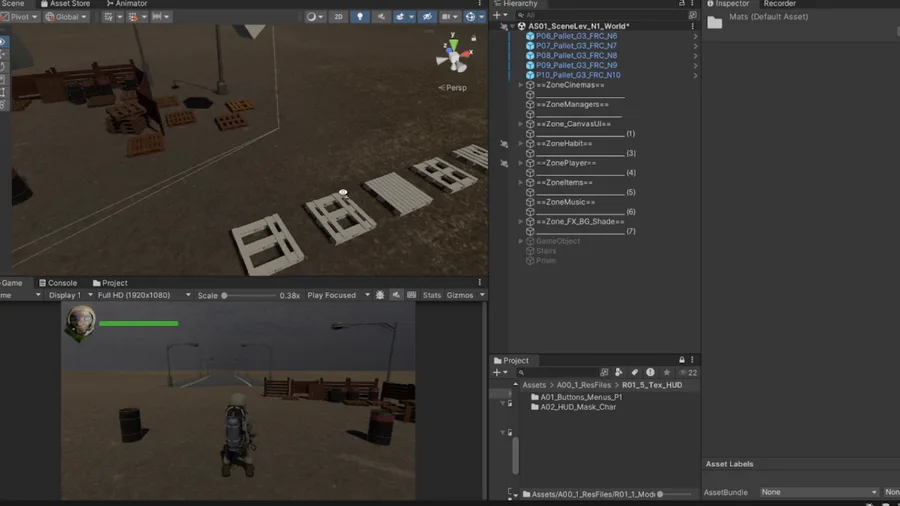
Task: Toggle Gizmos button in Game view
Action: coord(460,295)
